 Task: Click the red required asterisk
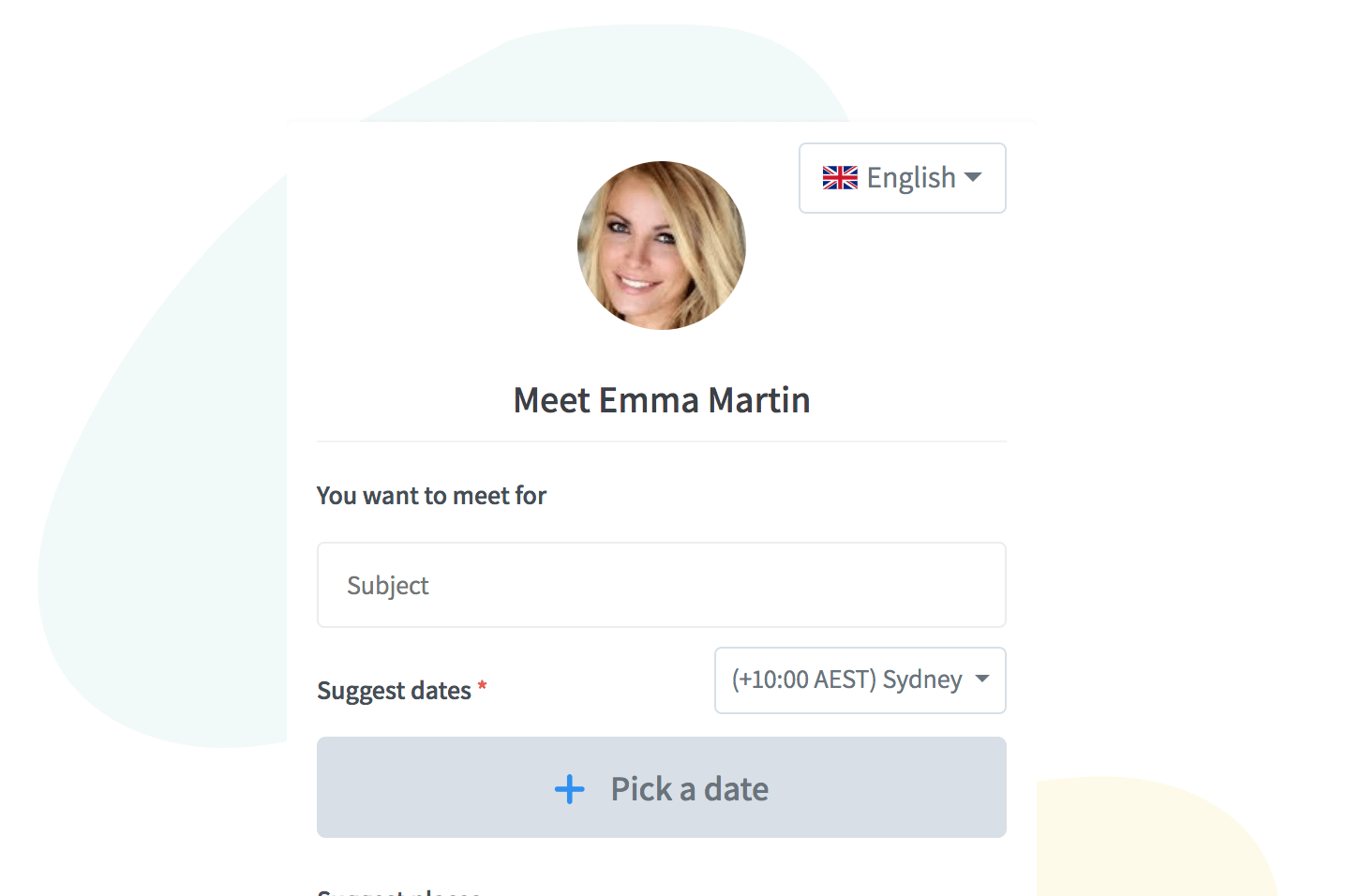482,687
